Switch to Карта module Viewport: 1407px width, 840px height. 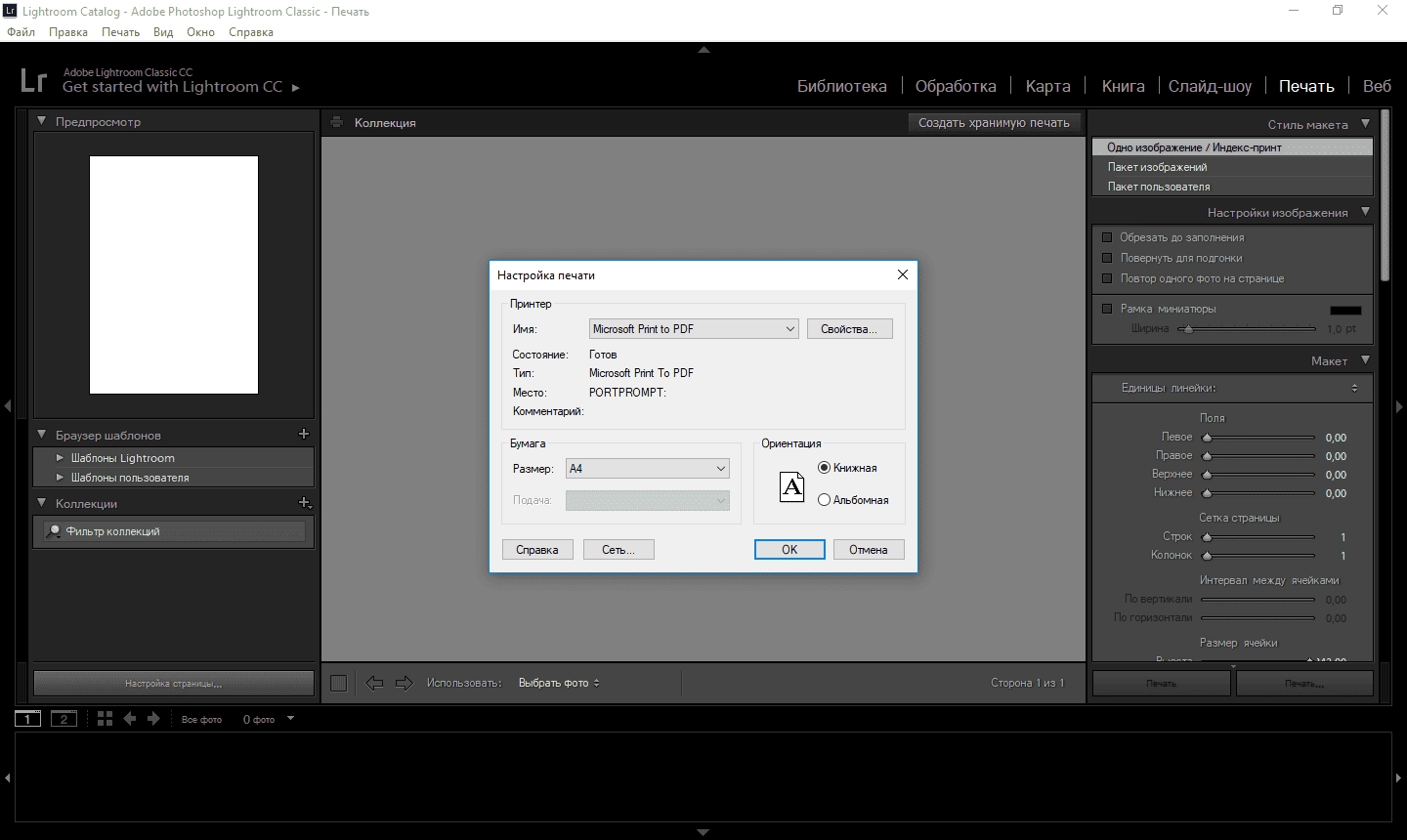point(1047,86)
